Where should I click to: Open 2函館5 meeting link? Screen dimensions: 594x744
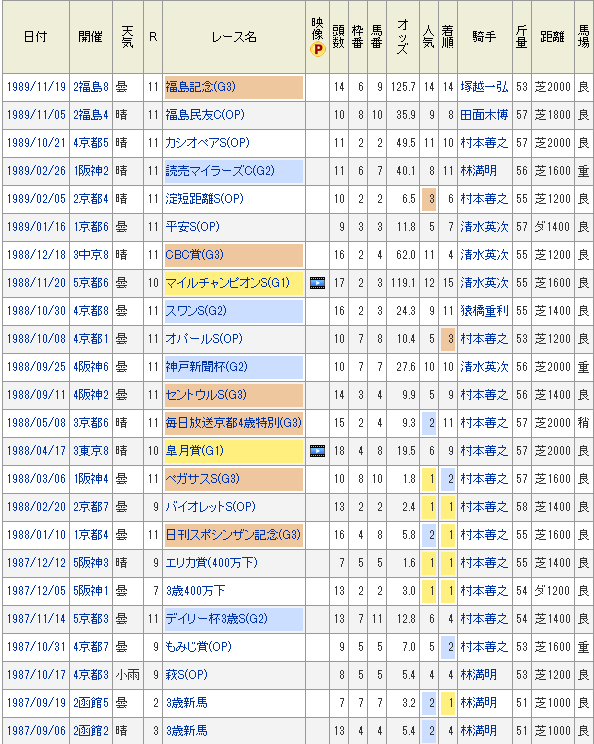(91, 703)
